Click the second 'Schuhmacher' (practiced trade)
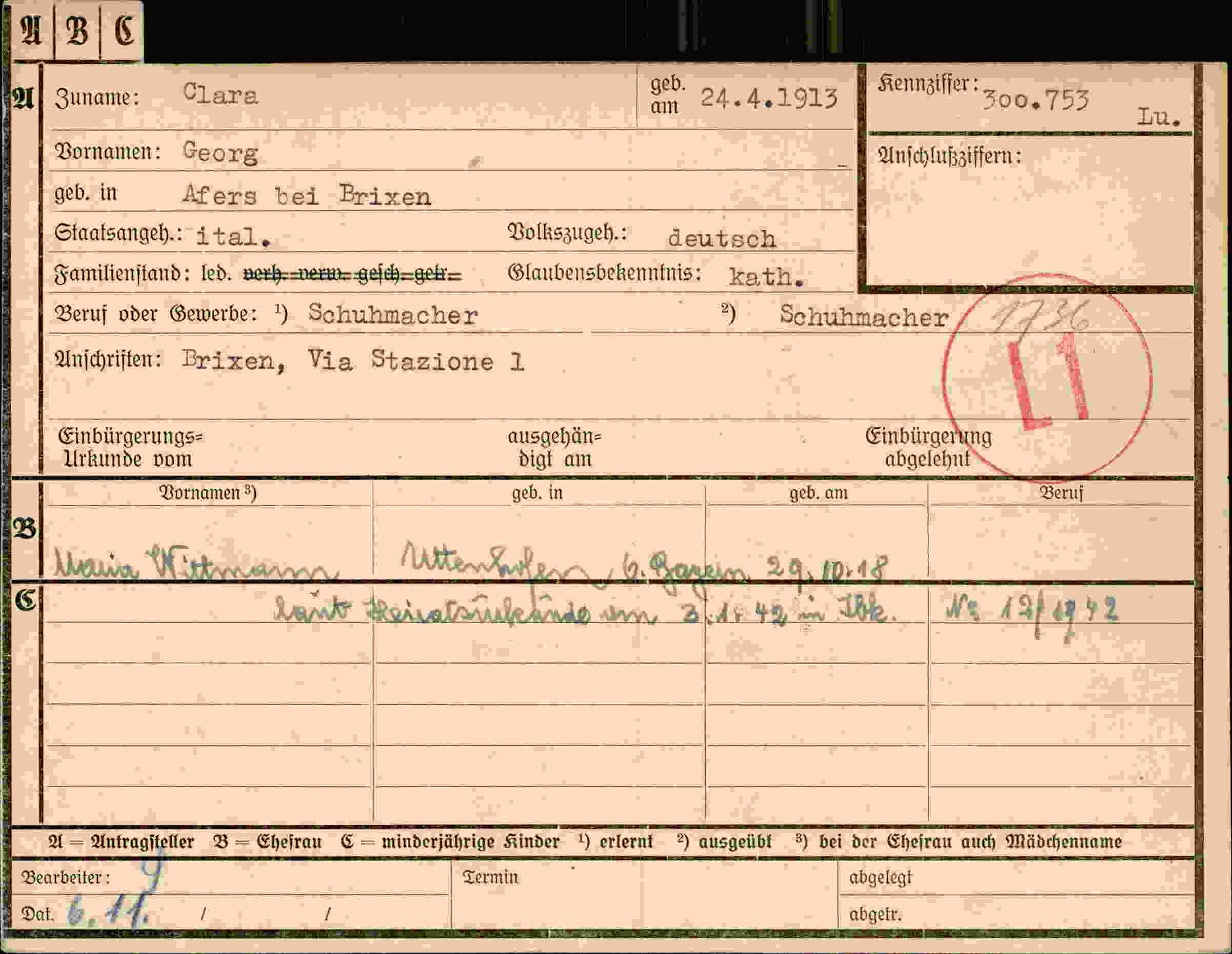The height and width of the screenshot is (954, 1232). 864,316
